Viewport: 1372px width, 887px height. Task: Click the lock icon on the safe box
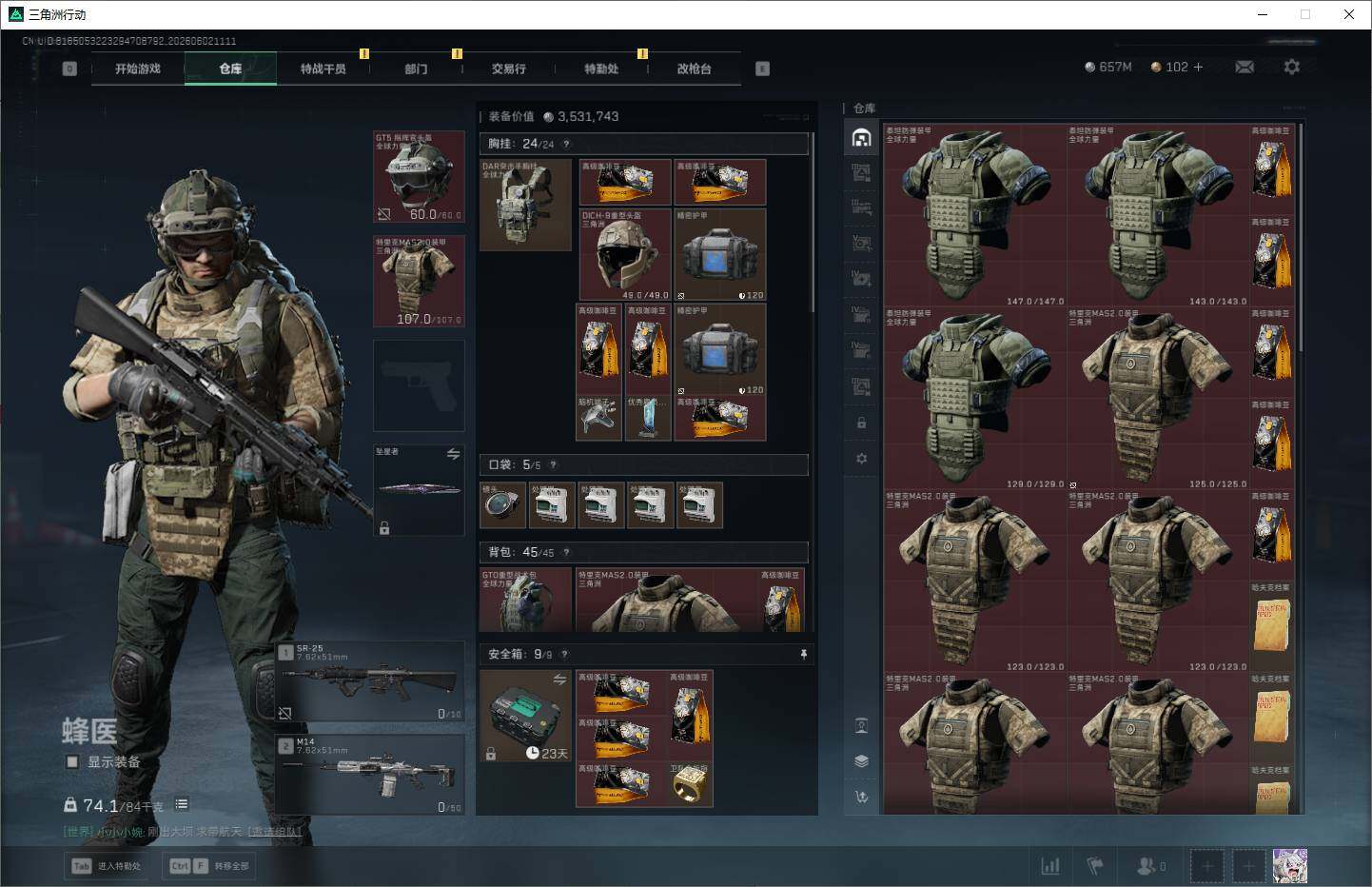point(491,753)
